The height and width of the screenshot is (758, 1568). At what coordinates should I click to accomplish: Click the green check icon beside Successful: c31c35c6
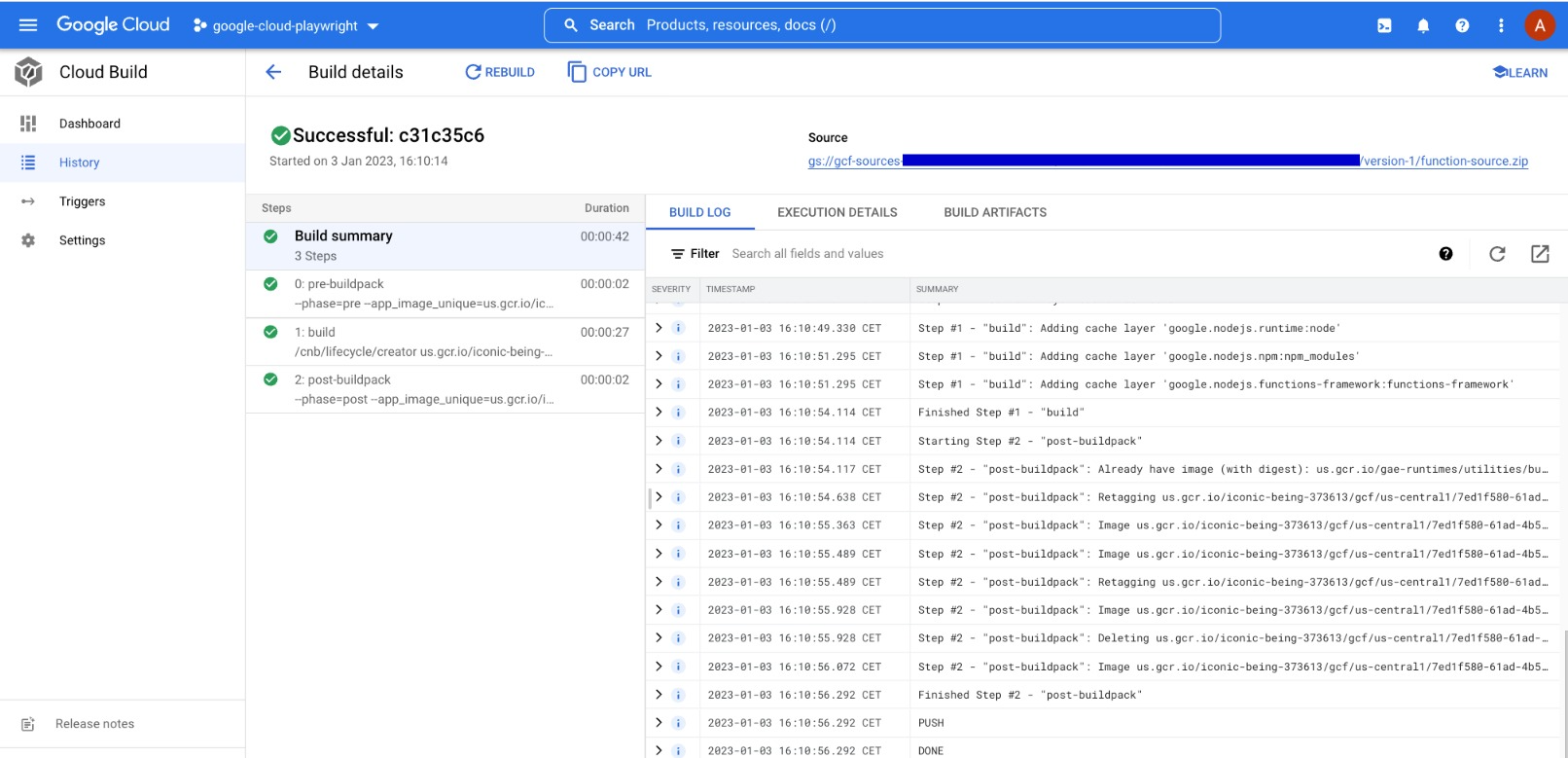pyautogui.click(x=281, y=135)
